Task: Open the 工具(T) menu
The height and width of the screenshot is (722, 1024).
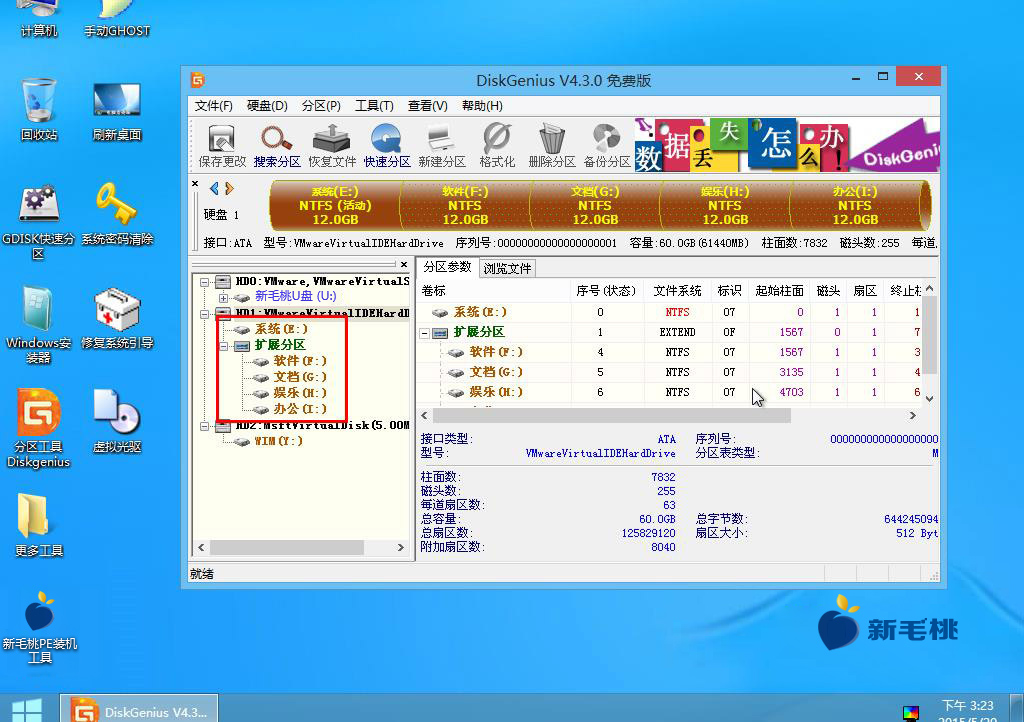Action: [374, 106]
